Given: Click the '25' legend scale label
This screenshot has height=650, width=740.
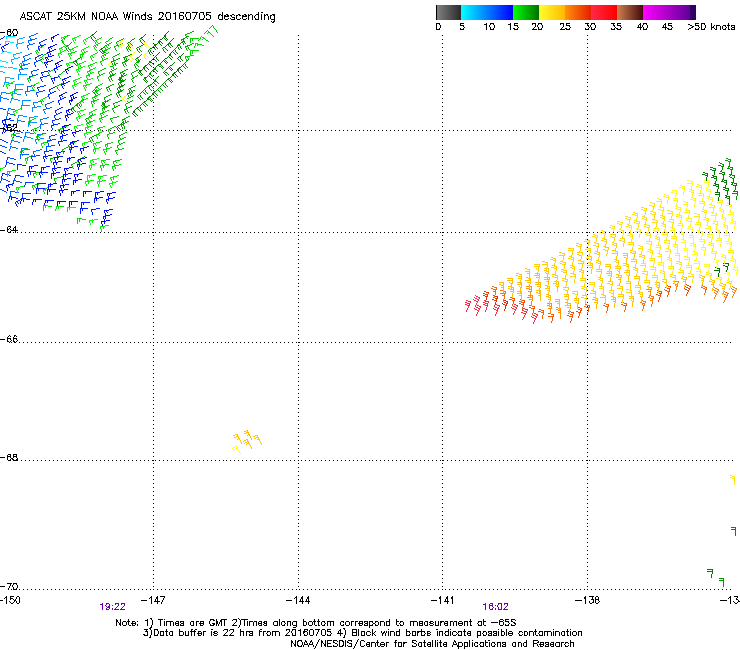Looking at the screenshot, I should coord(565,27).
